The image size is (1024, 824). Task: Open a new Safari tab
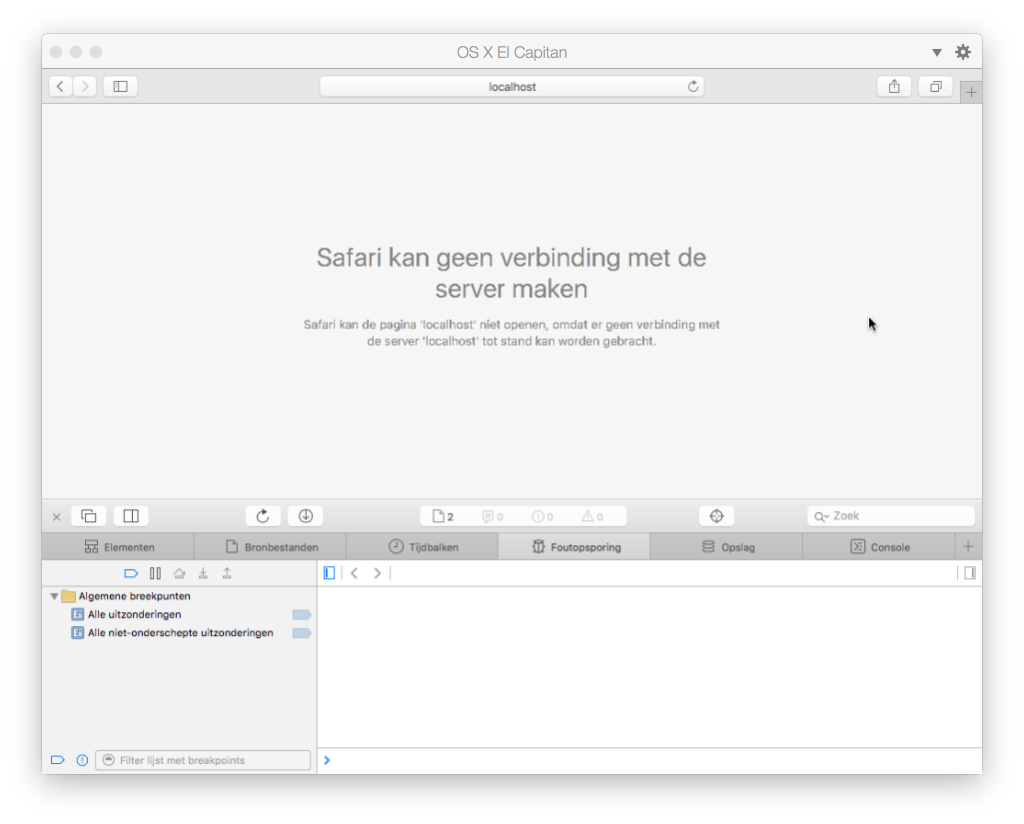(971, 93)
